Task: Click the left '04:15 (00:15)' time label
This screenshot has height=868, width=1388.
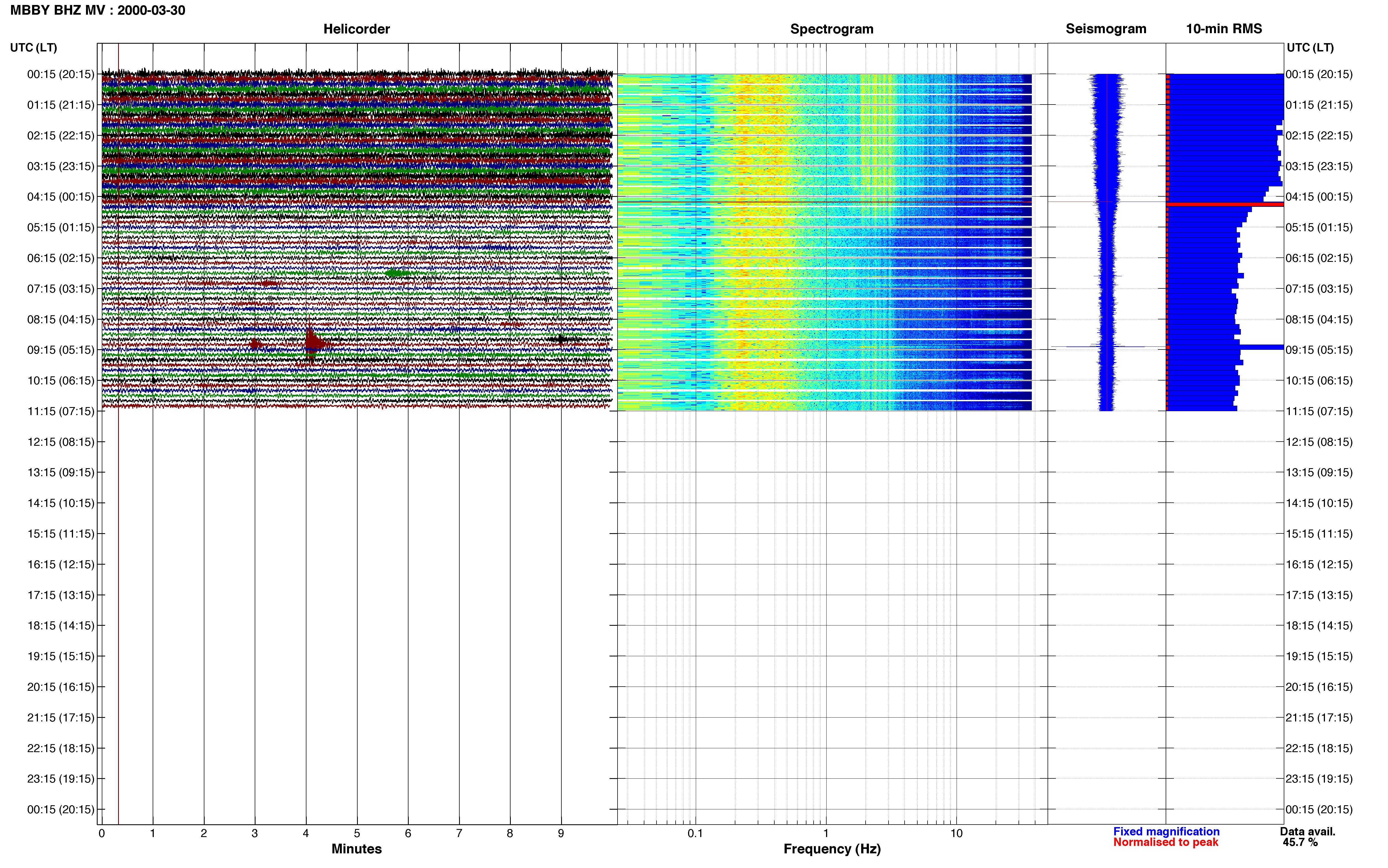Action: [61, 196]
